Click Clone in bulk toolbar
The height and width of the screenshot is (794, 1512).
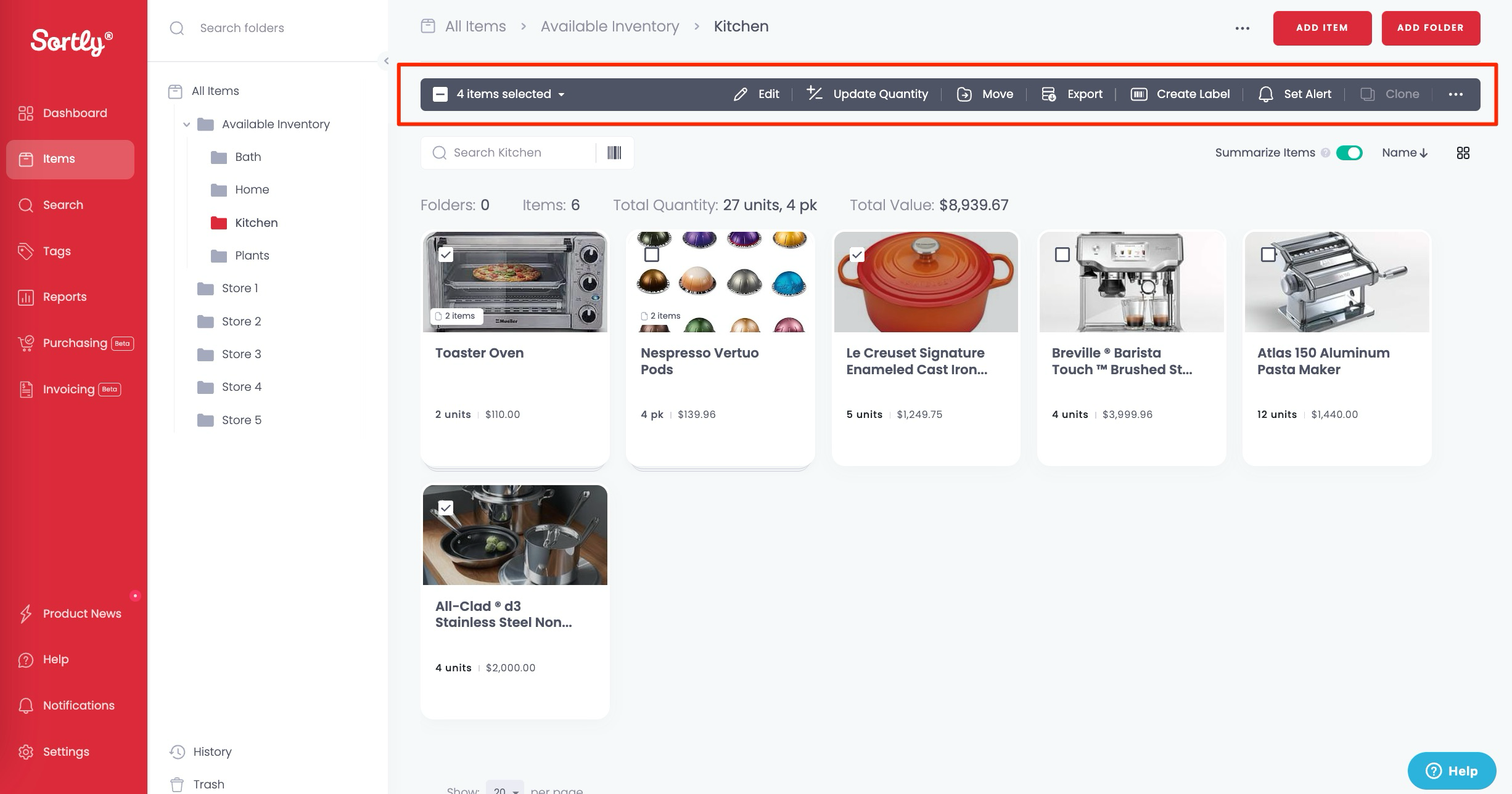(1390, 94)
